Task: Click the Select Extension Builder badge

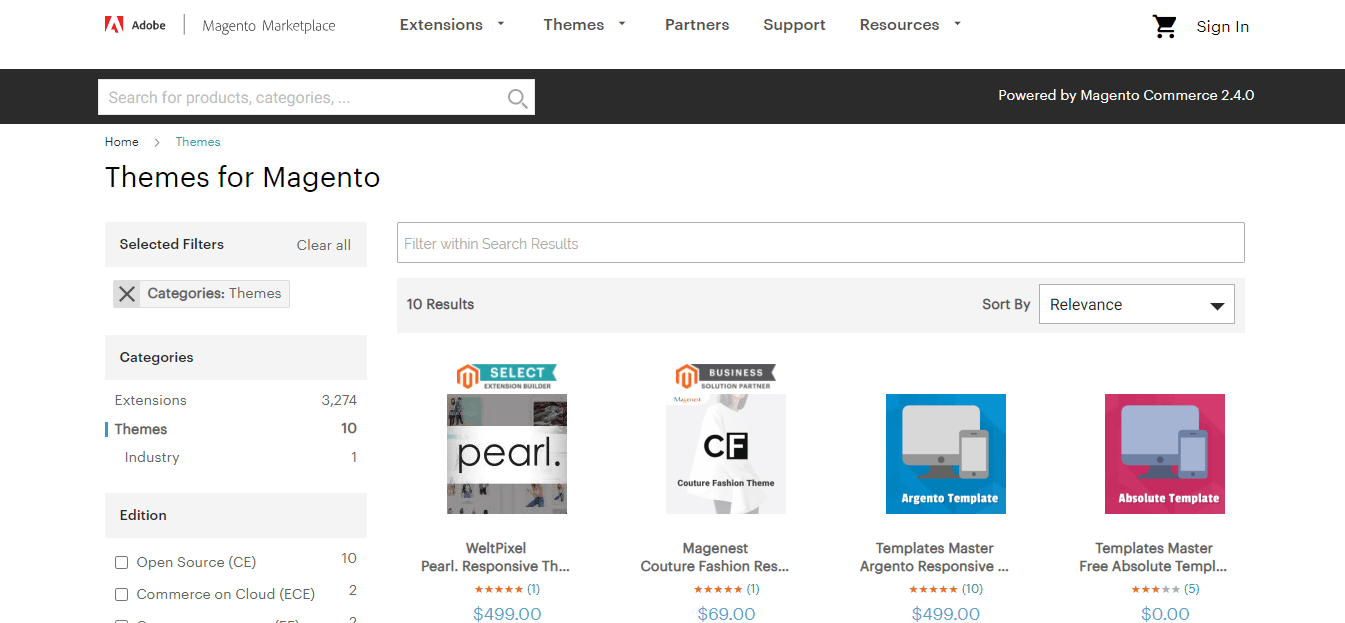Action: coord(507,376)
